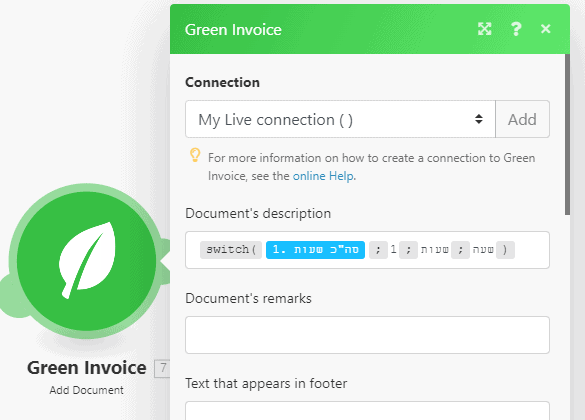This screenshot has width=585, height=420.
Task: Click the closing parenthesis token
Action: 505,250
